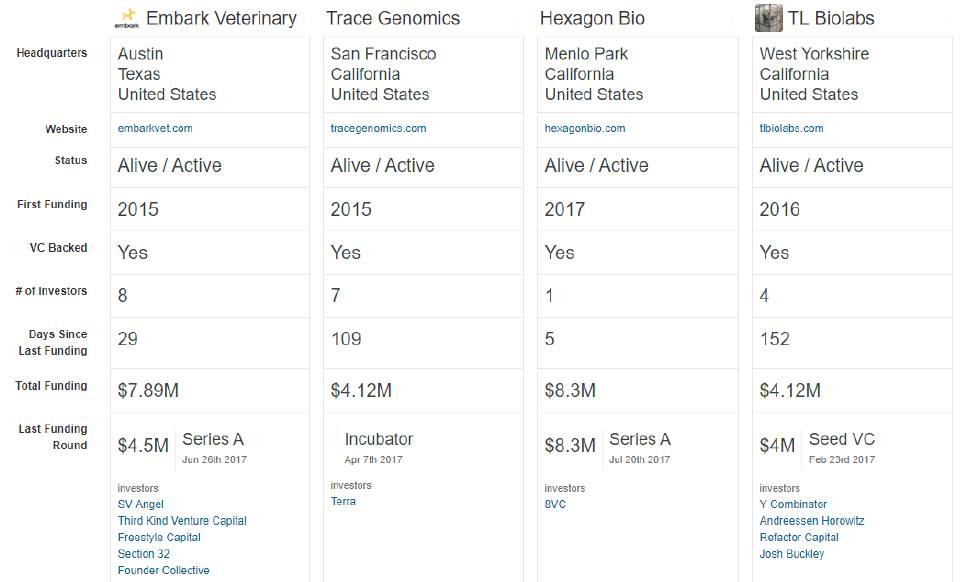Visit the tlbiolabs.com website link
965x582 pixels.
791,129
